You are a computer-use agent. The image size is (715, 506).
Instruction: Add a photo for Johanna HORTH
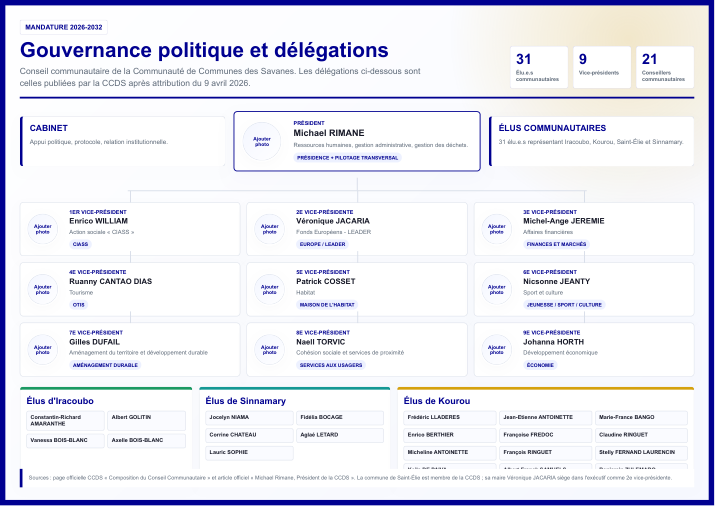(x=497, y=350)
